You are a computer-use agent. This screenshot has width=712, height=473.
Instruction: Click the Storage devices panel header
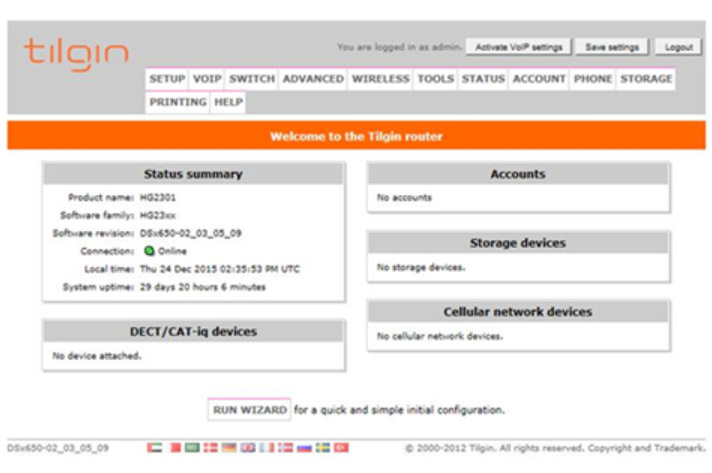tap(518, 243)
